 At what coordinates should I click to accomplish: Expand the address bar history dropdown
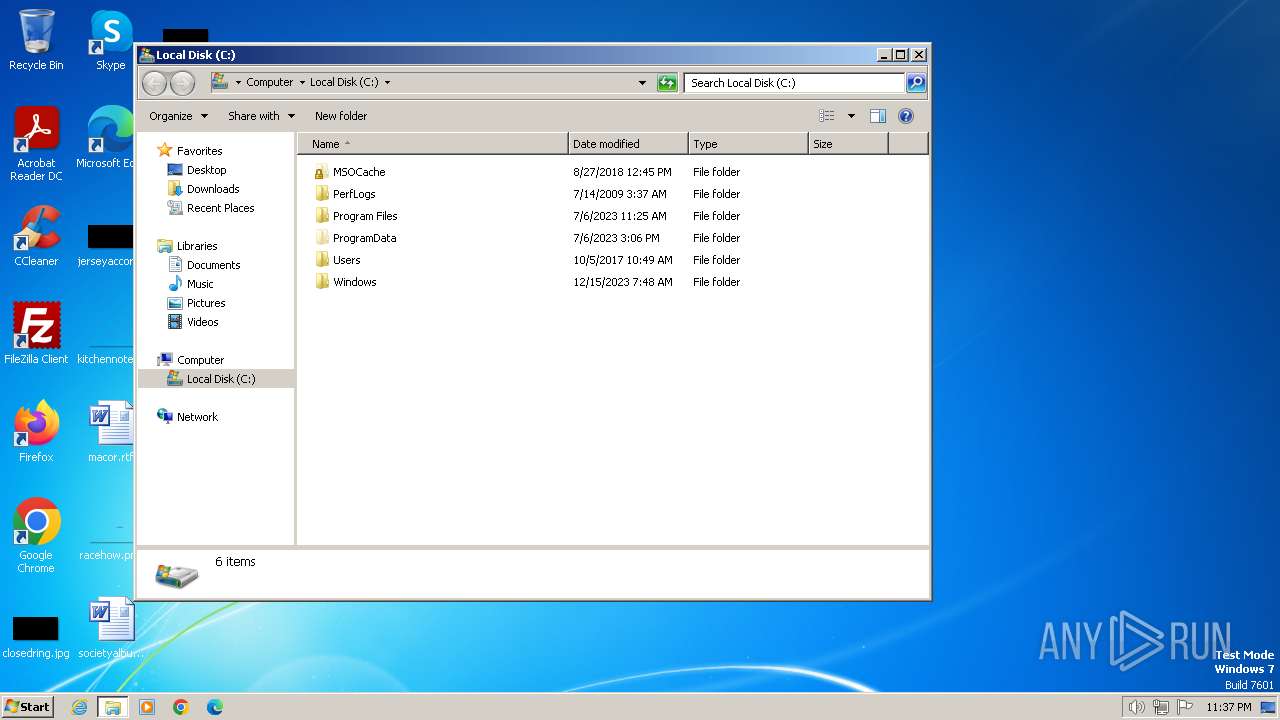click(642, 83)
